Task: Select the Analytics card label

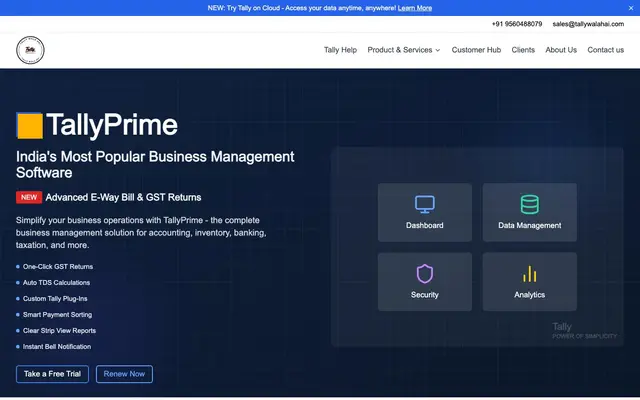Action: click(529, 295)
